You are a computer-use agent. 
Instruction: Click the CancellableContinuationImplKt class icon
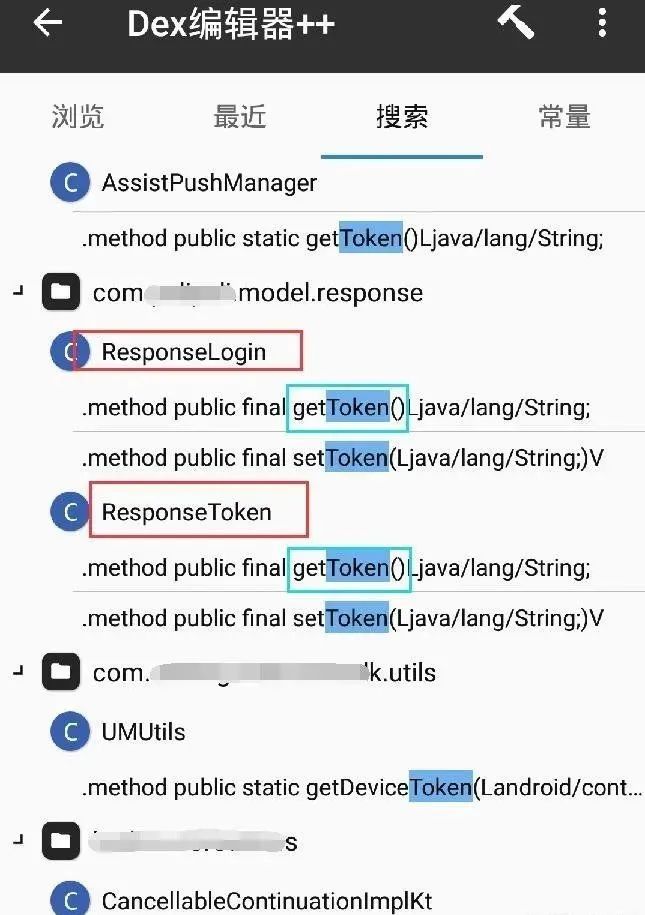tap(70, 899)
